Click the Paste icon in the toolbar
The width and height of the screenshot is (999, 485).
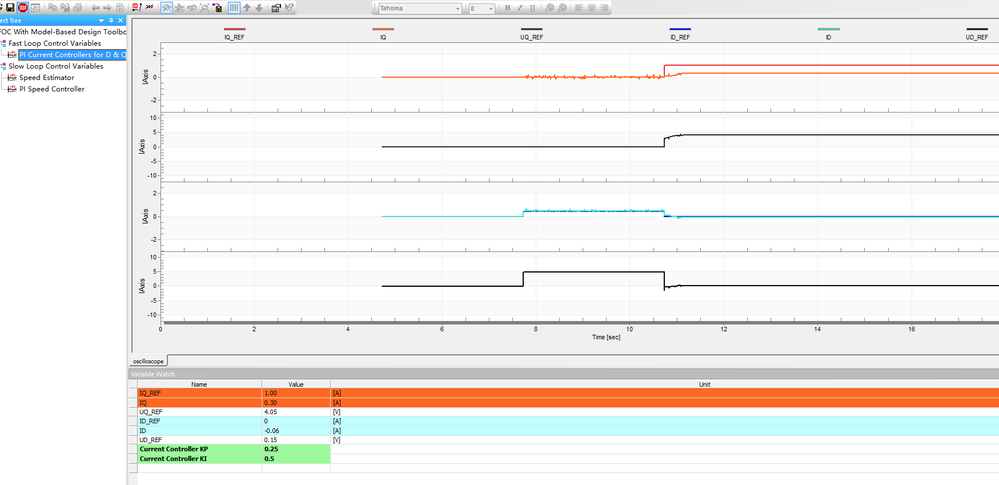(64, 8)
